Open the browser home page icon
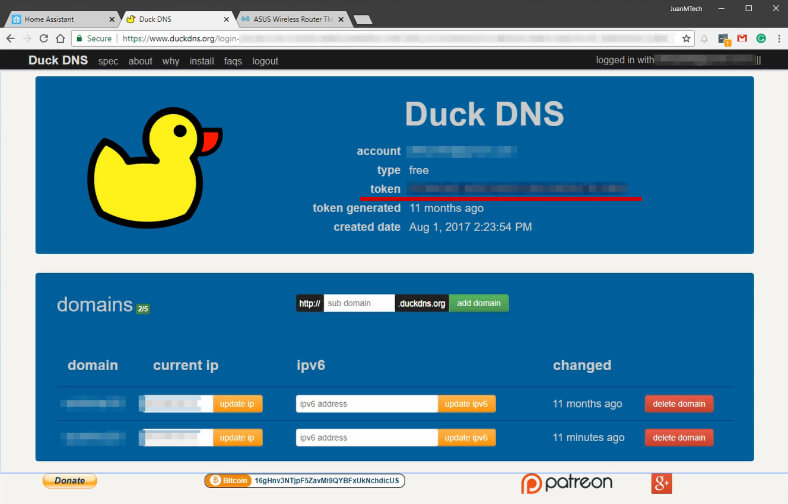 click(x=60, y=38)
